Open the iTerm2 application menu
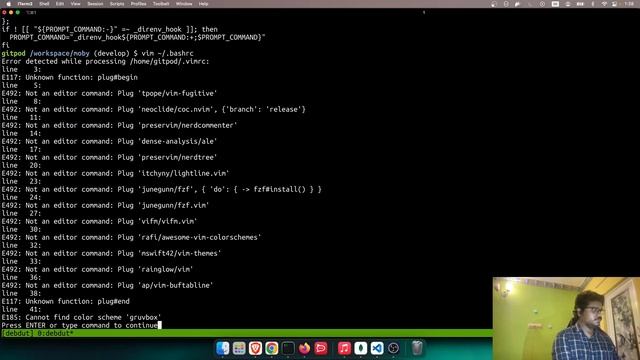 pyautogui.click(x=25, y=4)
